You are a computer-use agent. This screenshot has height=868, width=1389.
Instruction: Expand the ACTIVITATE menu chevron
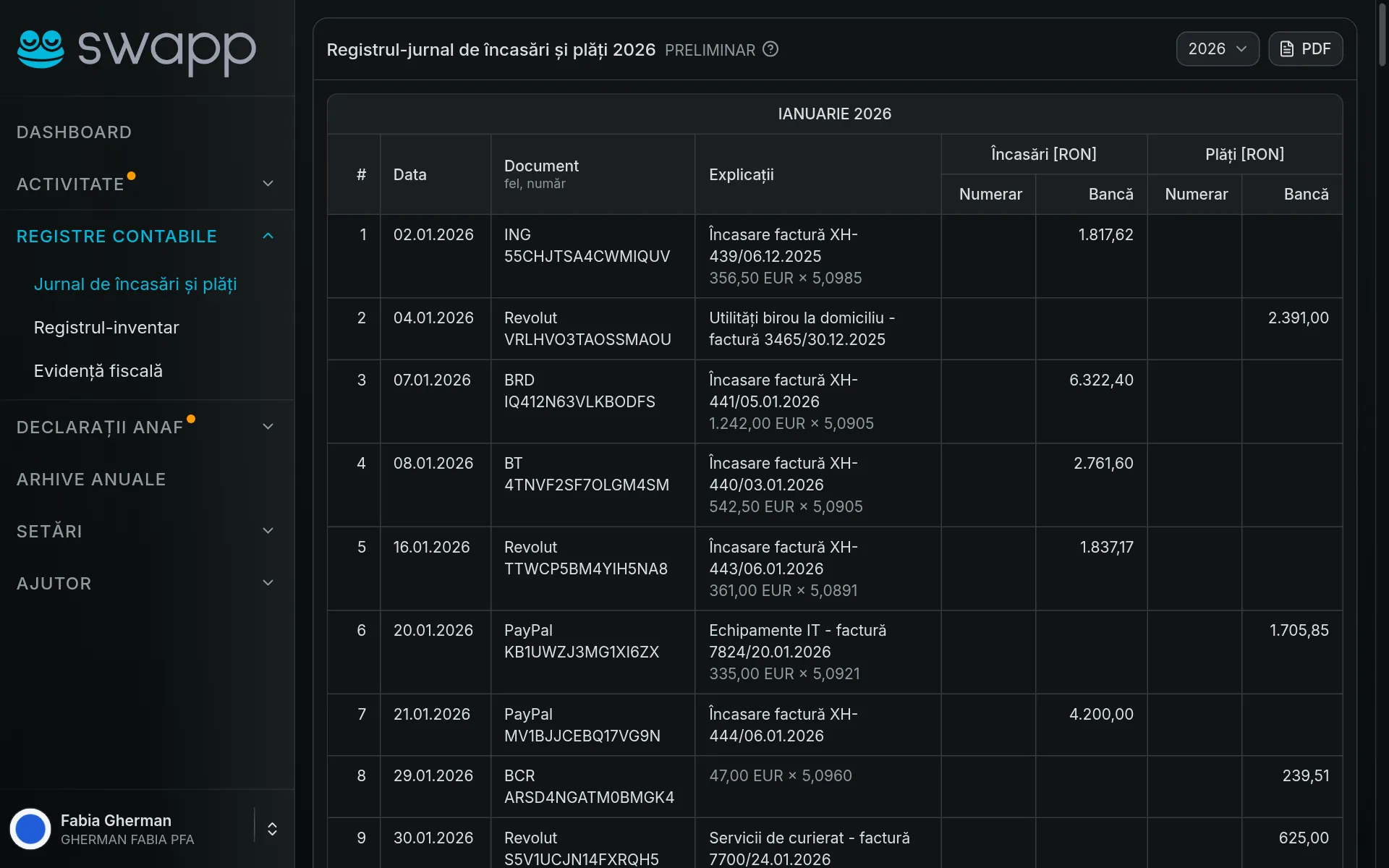point(268,184)
